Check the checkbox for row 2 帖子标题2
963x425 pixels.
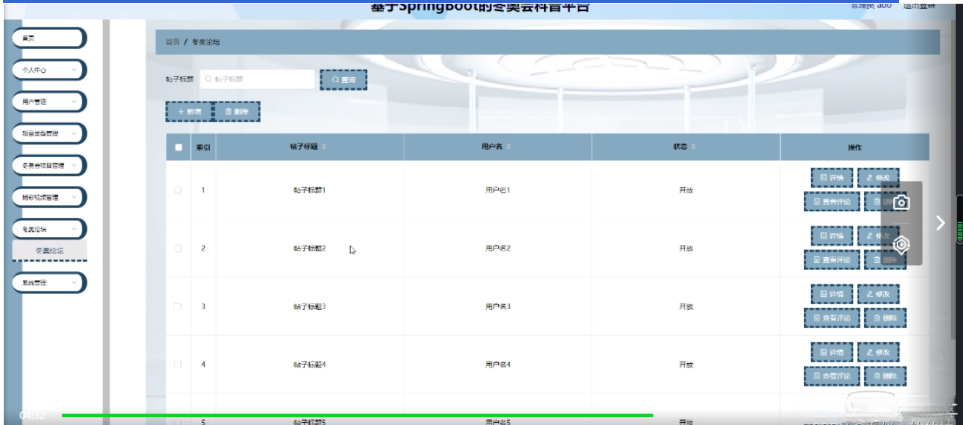click(178, 249)
